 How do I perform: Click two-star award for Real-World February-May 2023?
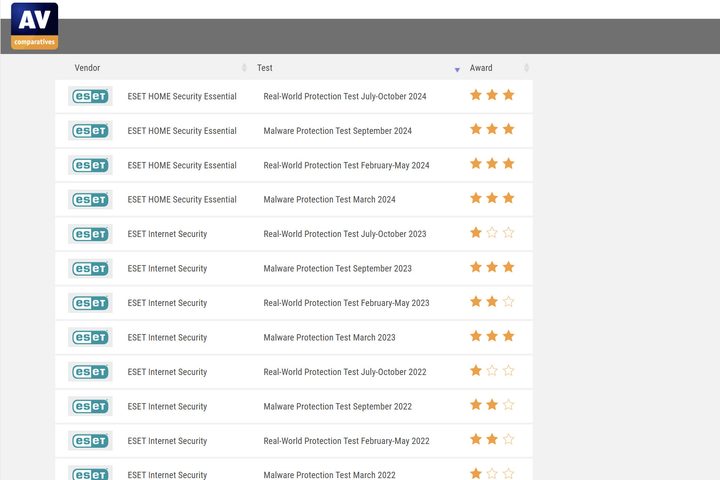pyautogui.click(x=492, y=302)
